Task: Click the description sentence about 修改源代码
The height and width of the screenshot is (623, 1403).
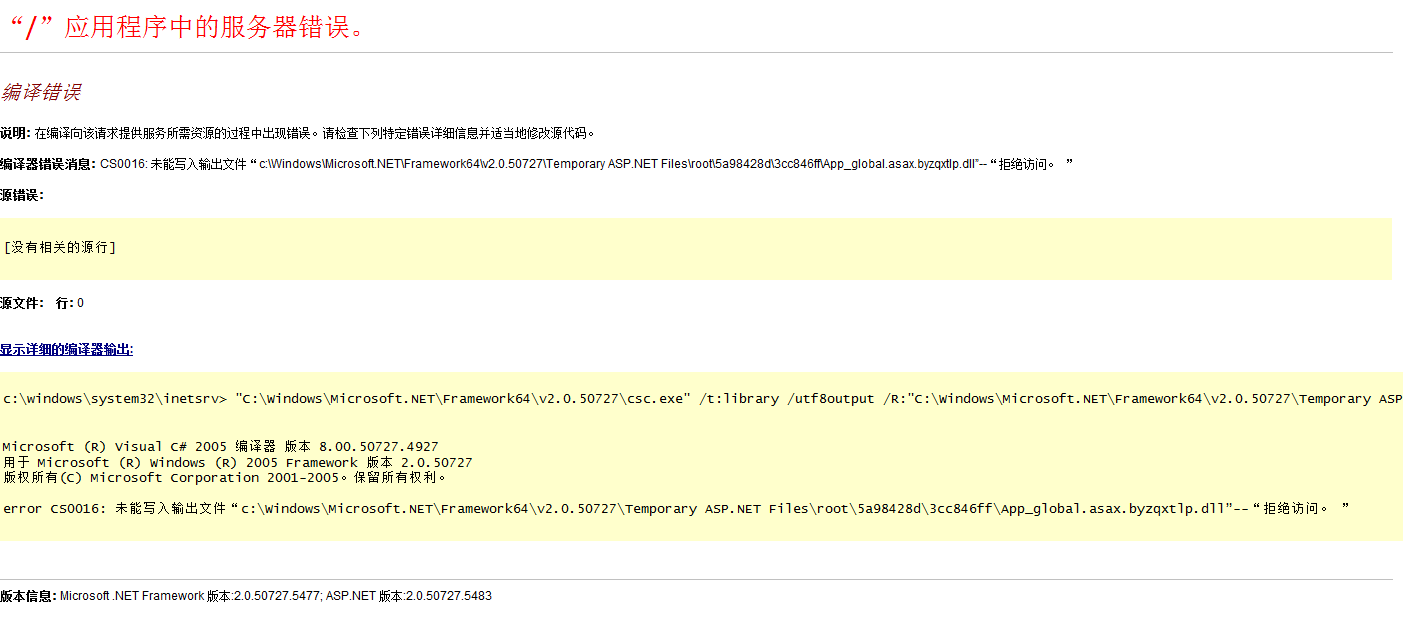Action: [315, 133]
